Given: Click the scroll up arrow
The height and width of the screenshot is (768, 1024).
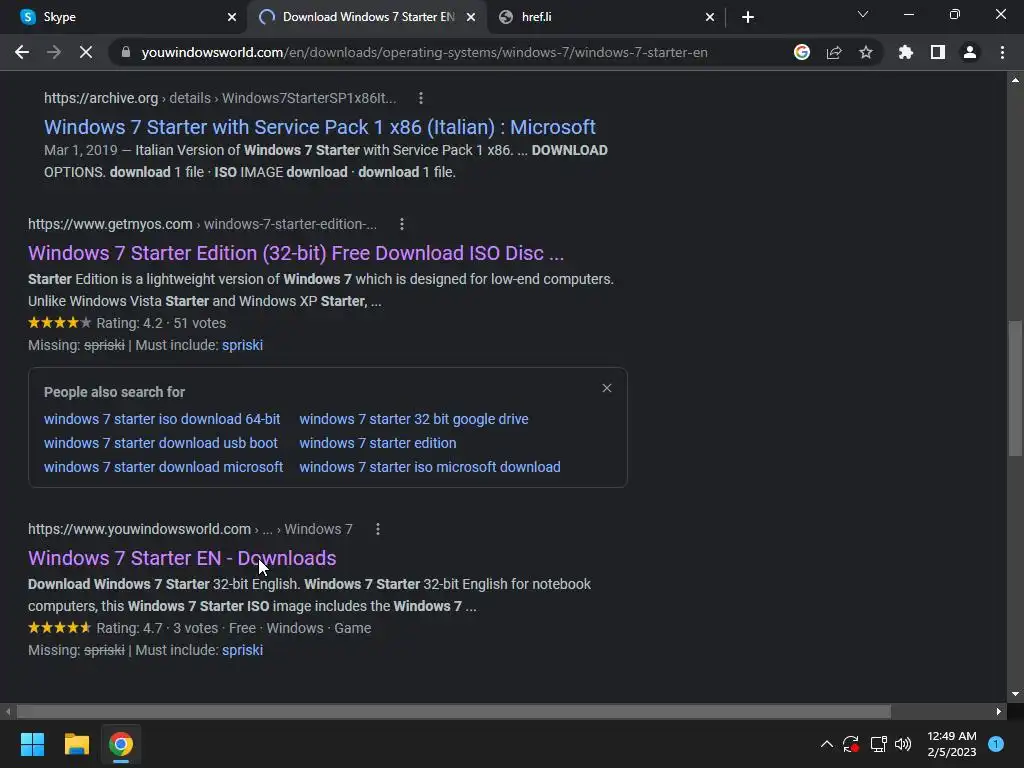Looking at the screenshot, I should click(x=1015, y=80).
